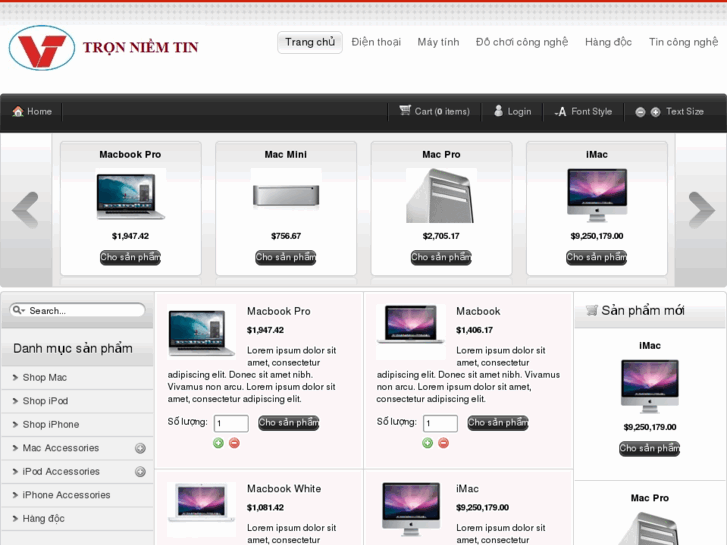Click carousel iMac image
Viewport: 727px width, 545px height.
point(597,196)
